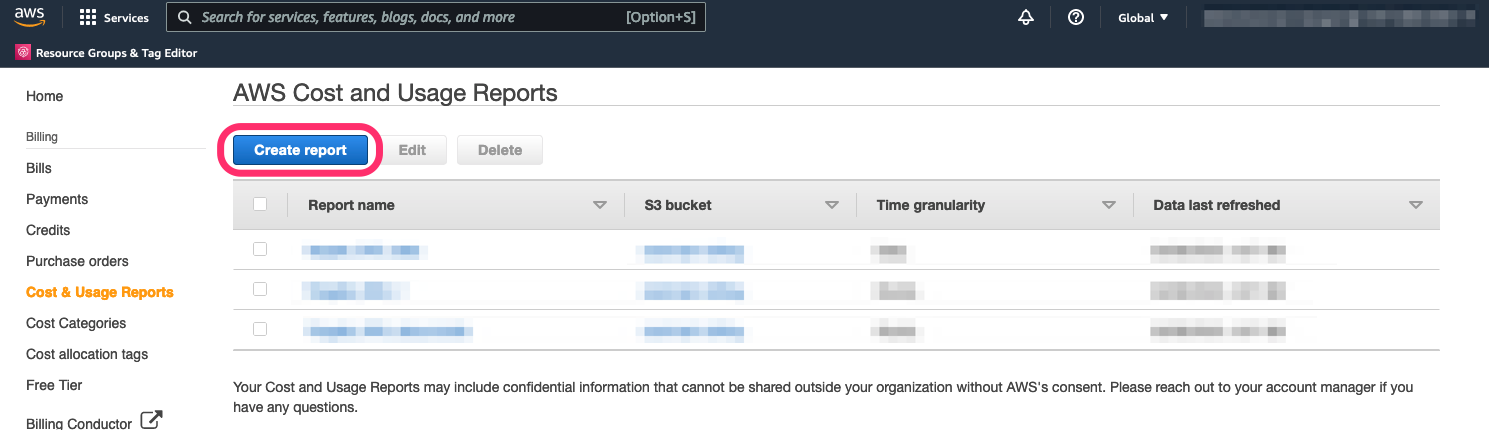The width and height of the screenshot is (1489, 430).
Task: Open the AWS logo home link
Action: [30, 17]
